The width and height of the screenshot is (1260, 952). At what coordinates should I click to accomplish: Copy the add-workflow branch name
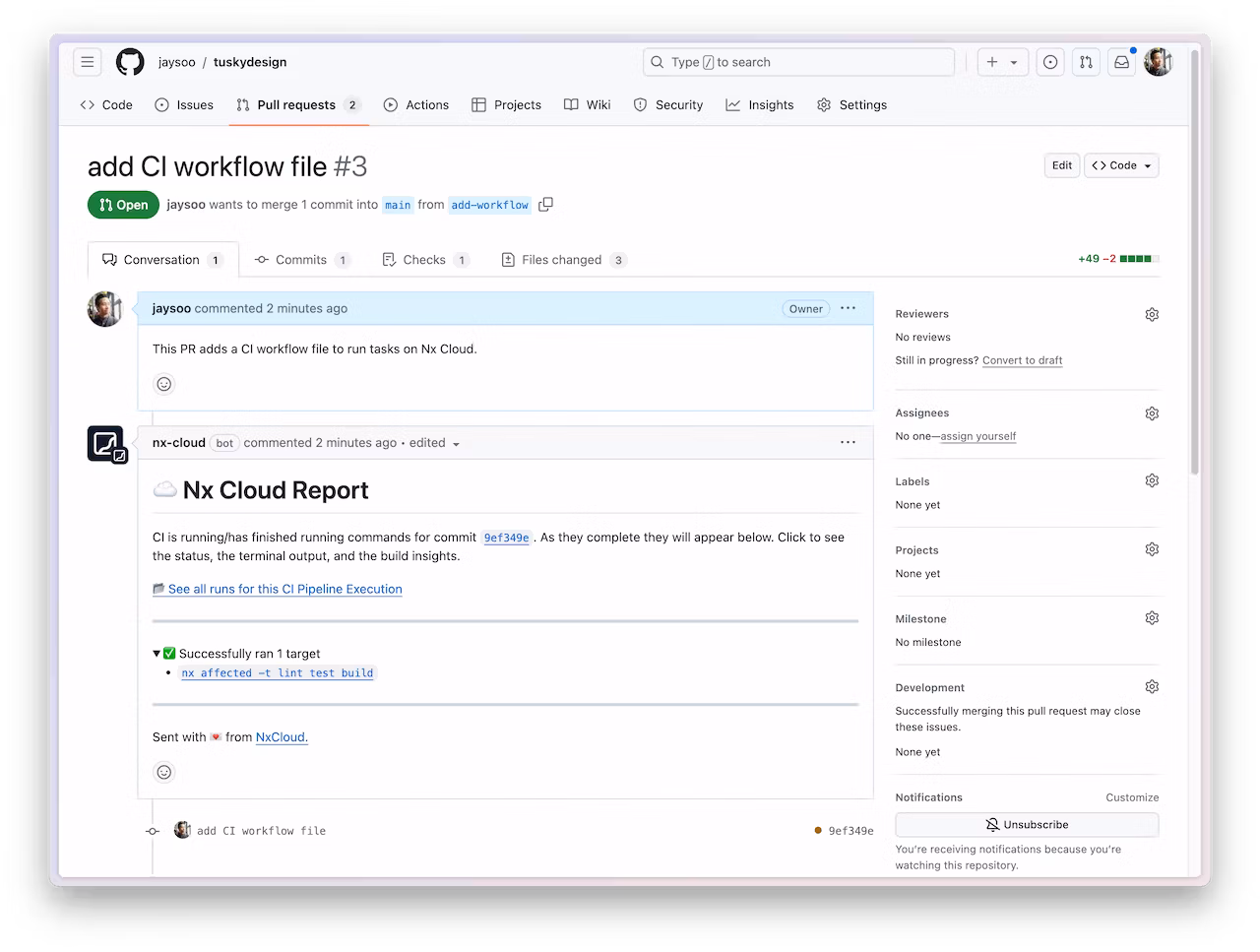pos(546,204)
